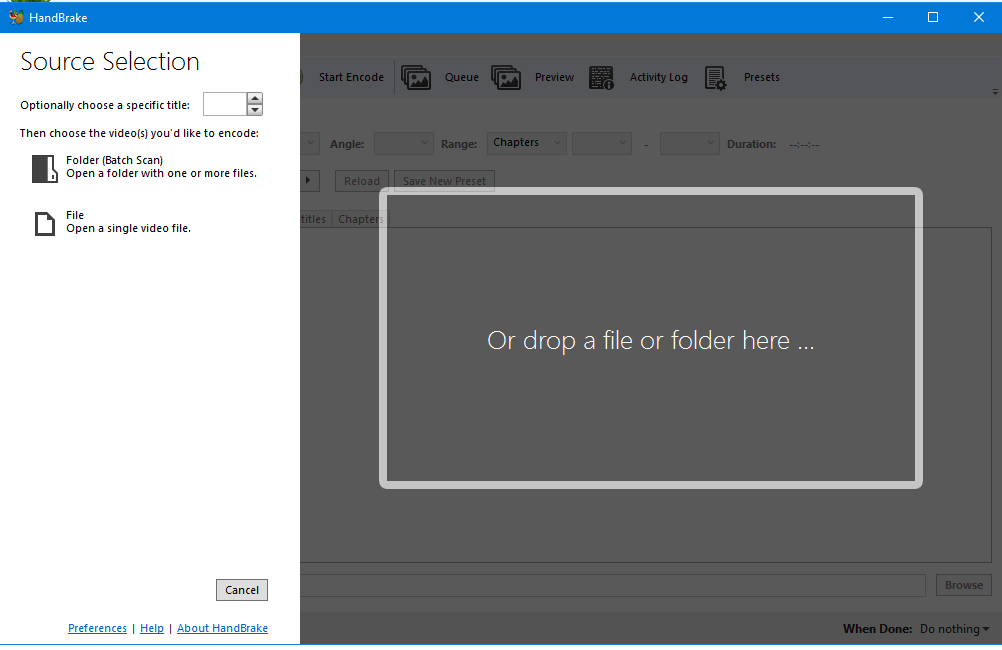Click Browse to choose a destination
Screen dimensions: 1002x650
click(962, 584)
